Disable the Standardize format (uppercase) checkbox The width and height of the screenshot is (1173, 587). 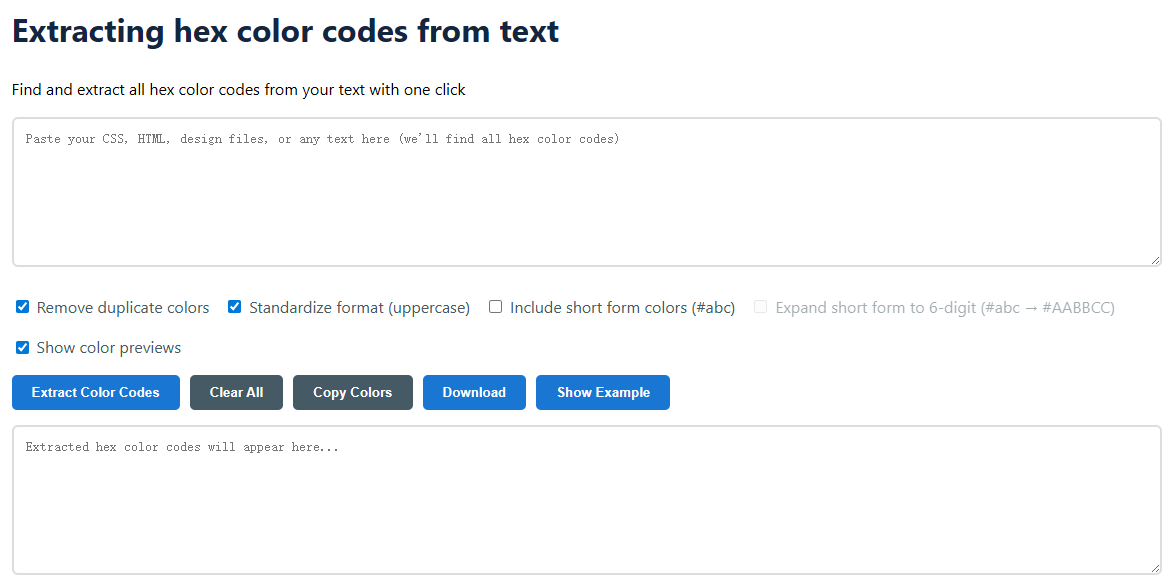235,307
